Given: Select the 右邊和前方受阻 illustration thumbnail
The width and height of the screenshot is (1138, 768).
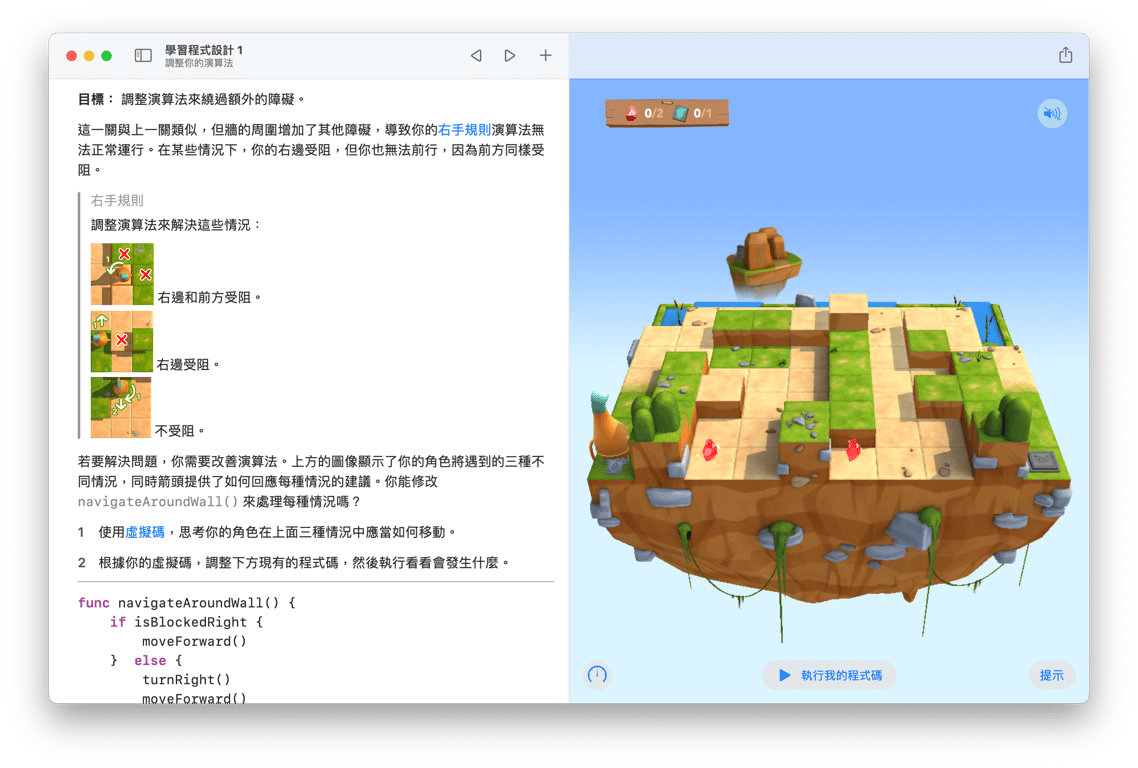Looking at the screenshot, I should click(122, 274).
